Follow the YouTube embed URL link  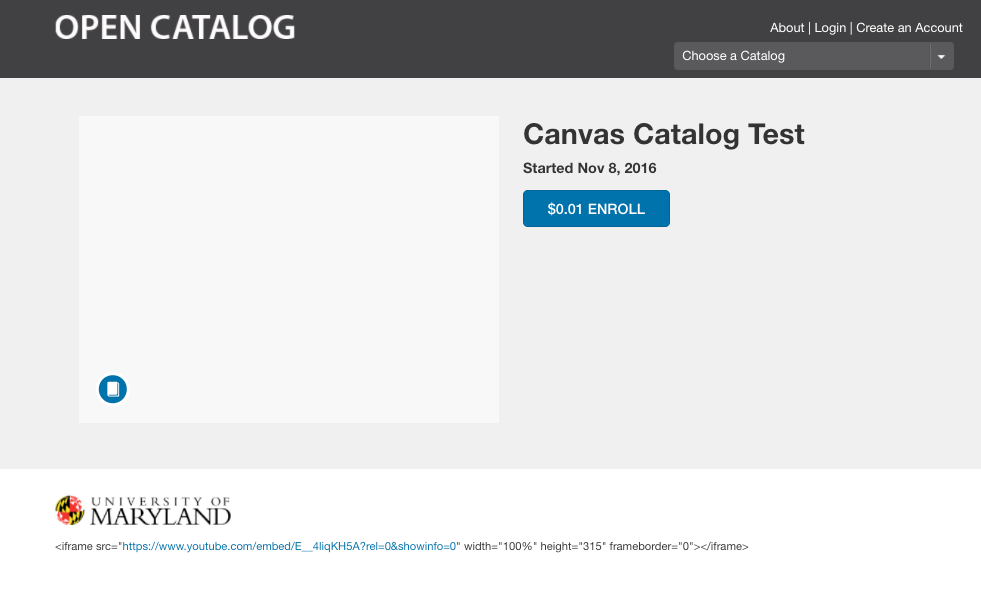(x=290, y=547)
